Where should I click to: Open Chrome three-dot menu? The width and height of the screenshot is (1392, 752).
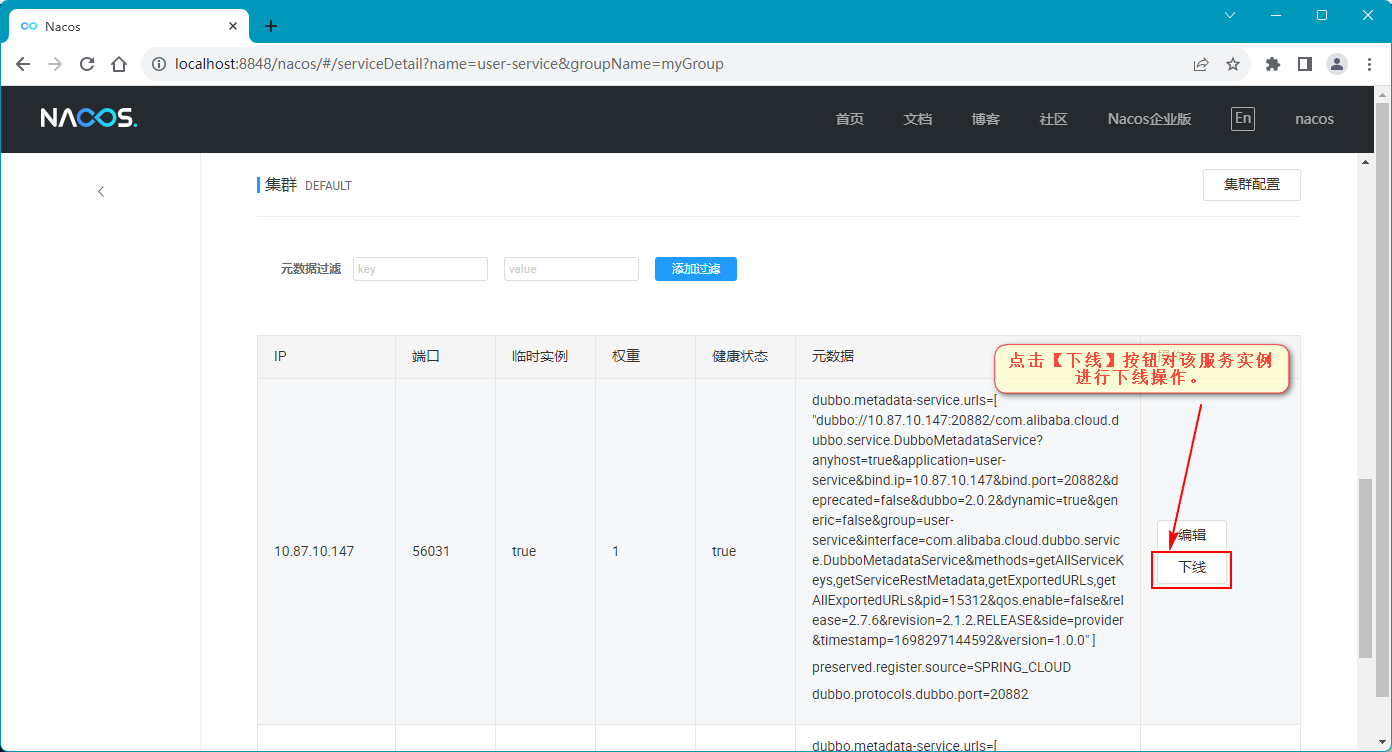pyautogui.click(x=1369, y=64)
